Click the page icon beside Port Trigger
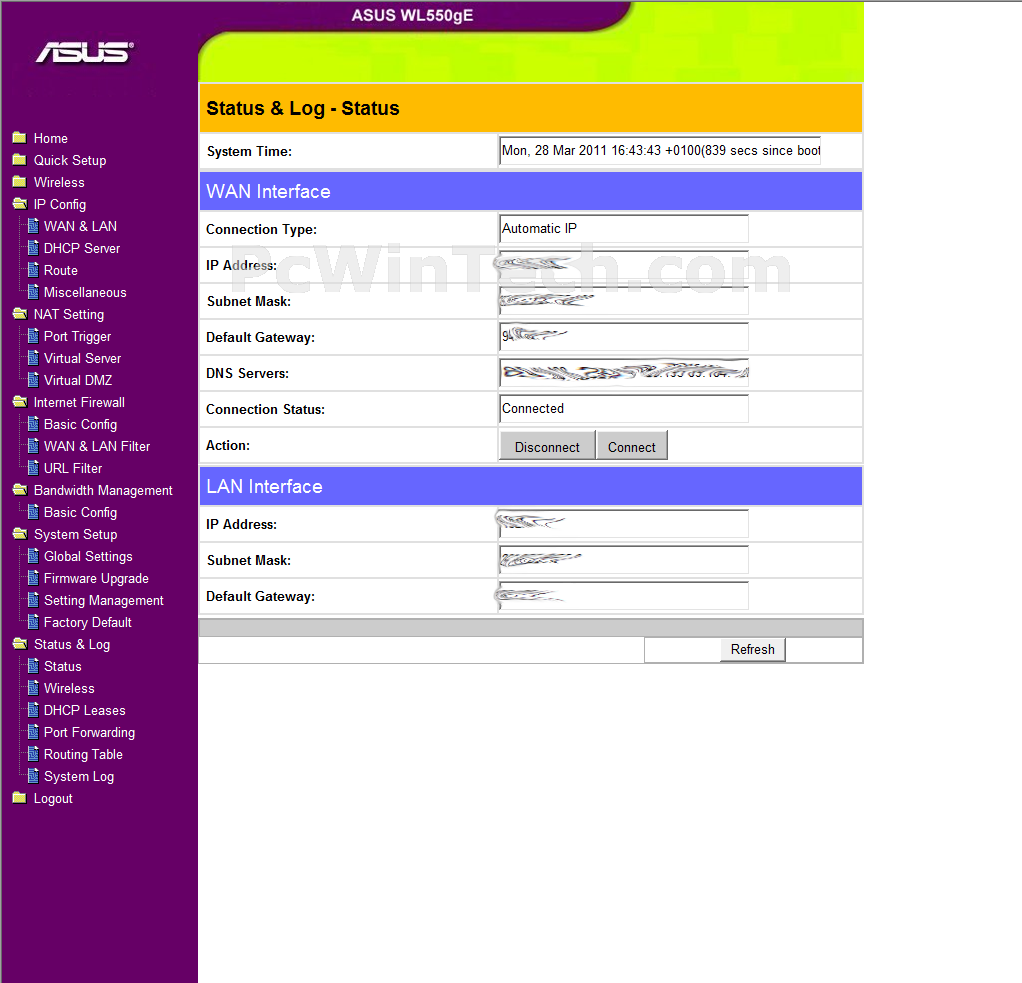Viewport: 1022px width, 983px height. click(33, 336)
